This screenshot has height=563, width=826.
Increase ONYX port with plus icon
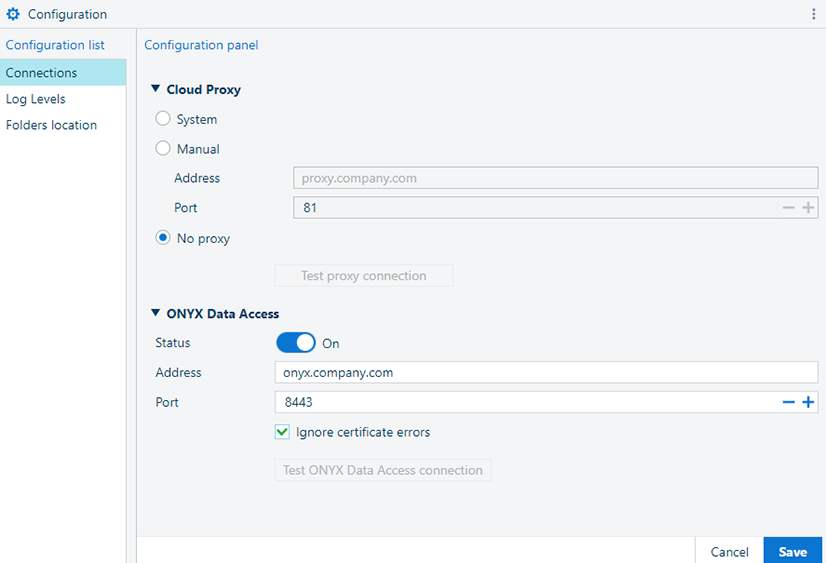[x=808, y=402]
